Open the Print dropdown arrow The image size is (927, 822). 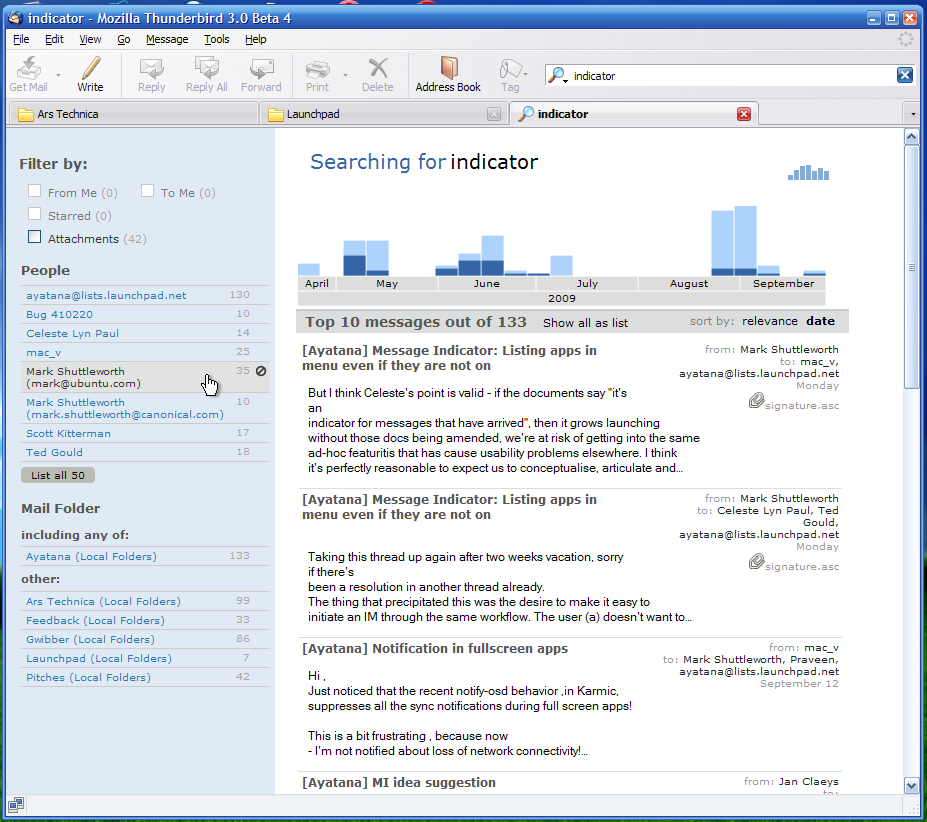coord(345,75)
